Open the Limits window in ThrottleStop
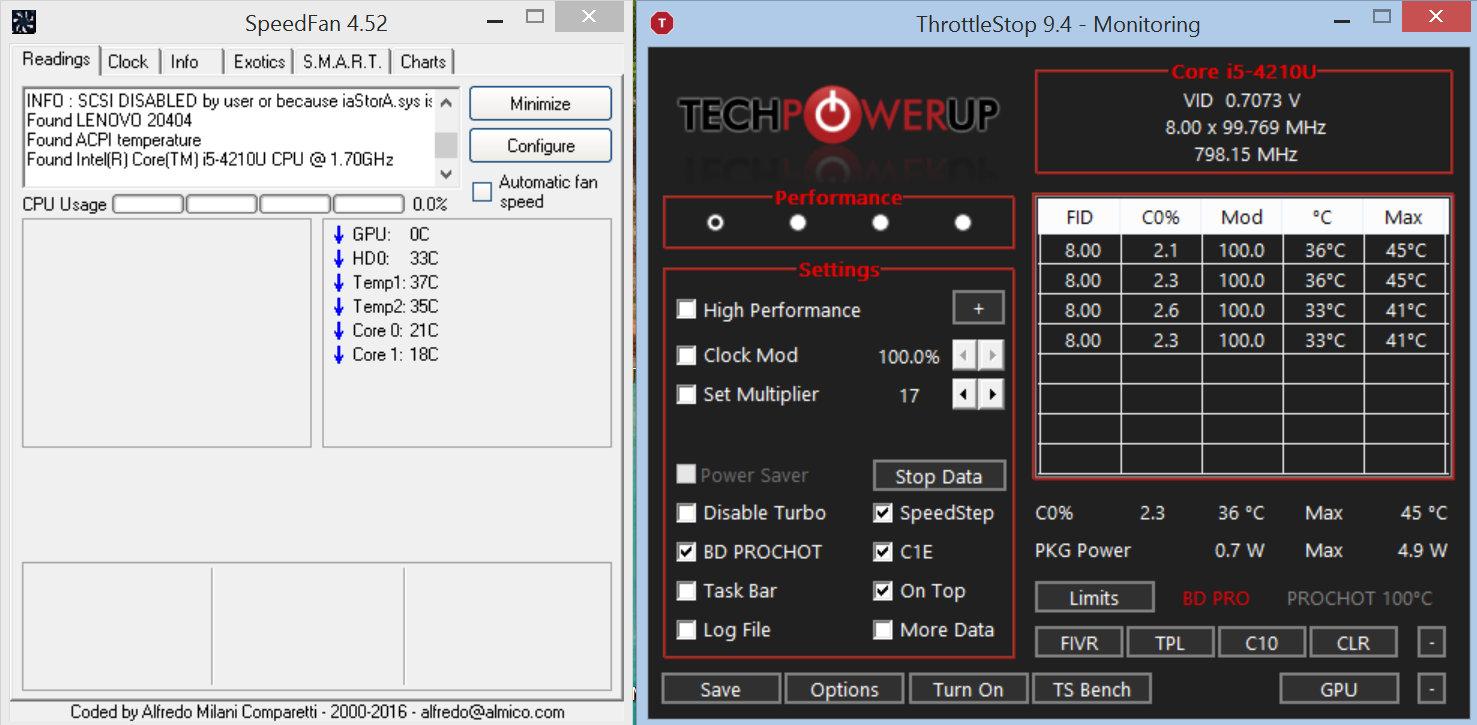The height and width of the screenshot is (725, 1477). point(1094,598)
